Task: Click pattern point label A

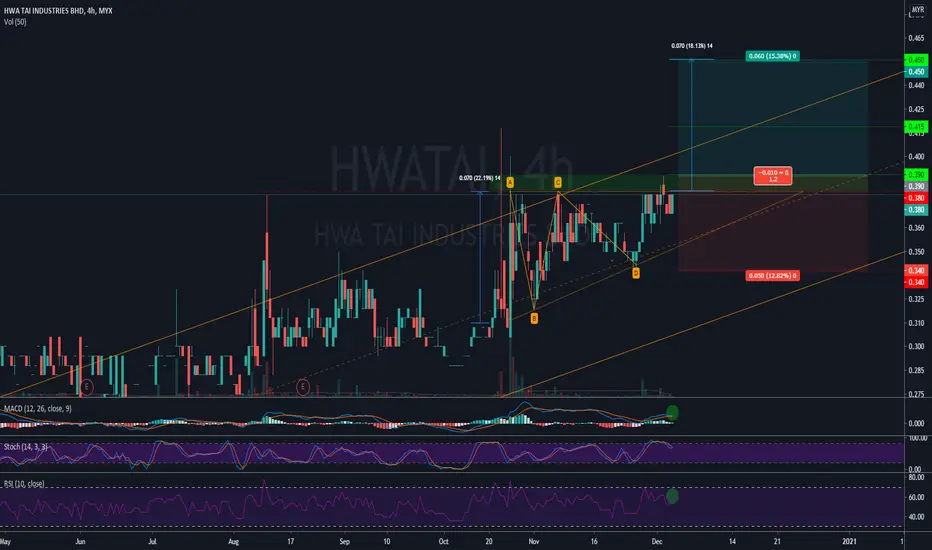Action: [x=510, y=183]
